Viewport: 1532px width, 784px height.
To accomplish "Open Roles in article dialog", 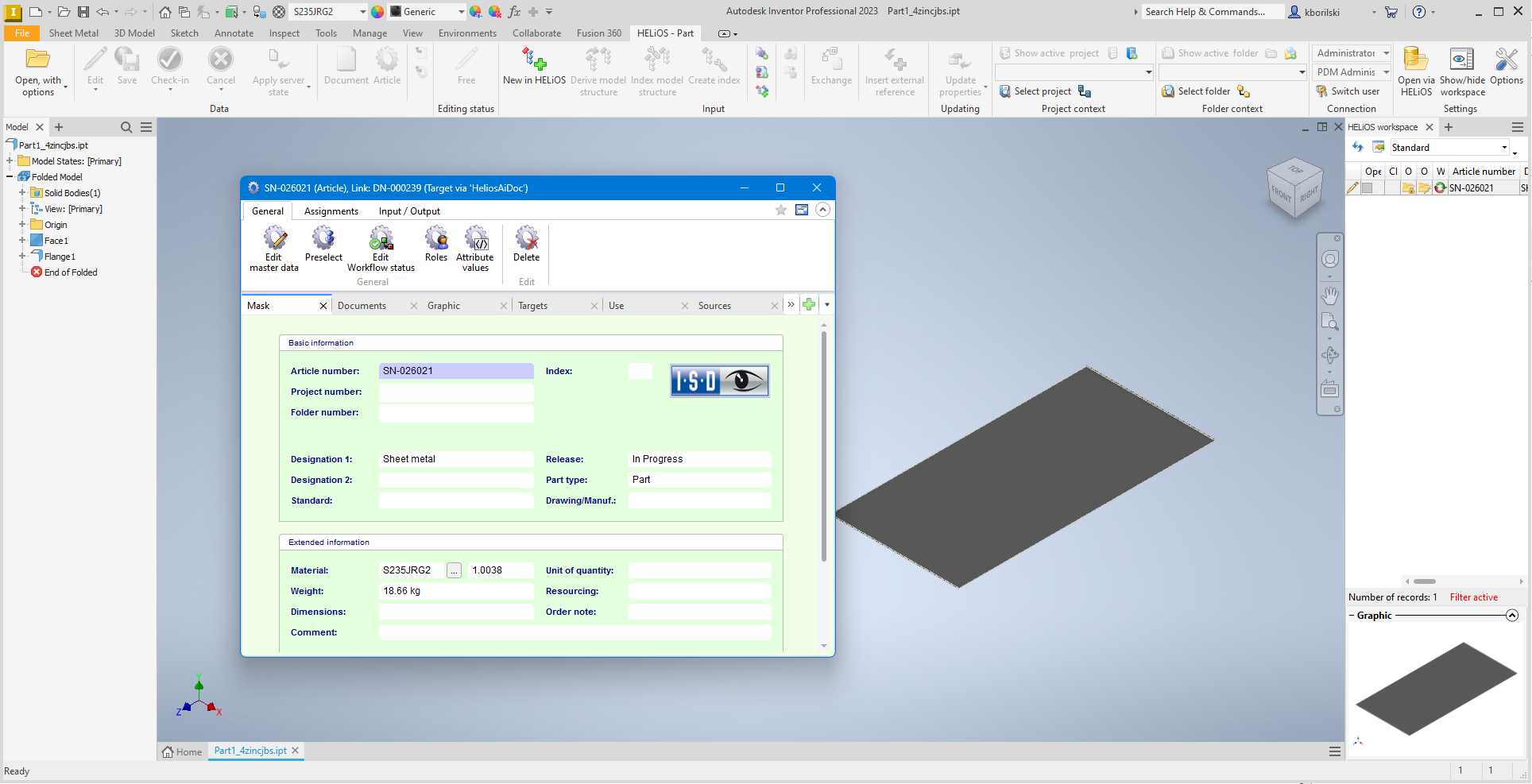I will [x=436, y=244].
